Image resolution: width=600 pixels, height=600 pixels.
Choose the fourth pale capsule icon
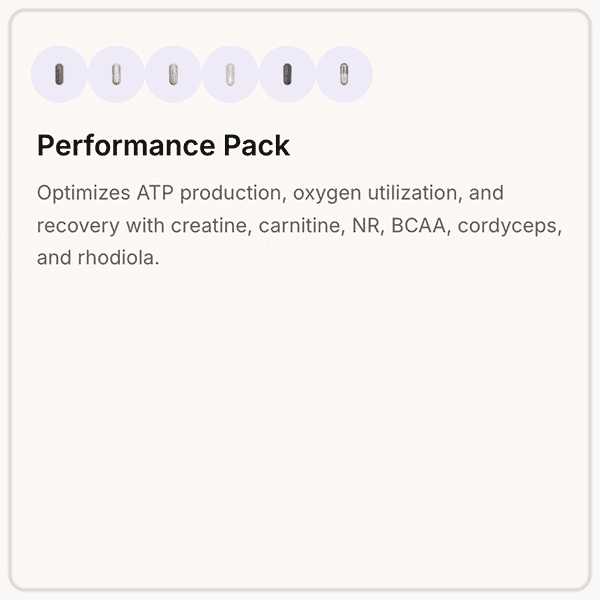point(230,74)
